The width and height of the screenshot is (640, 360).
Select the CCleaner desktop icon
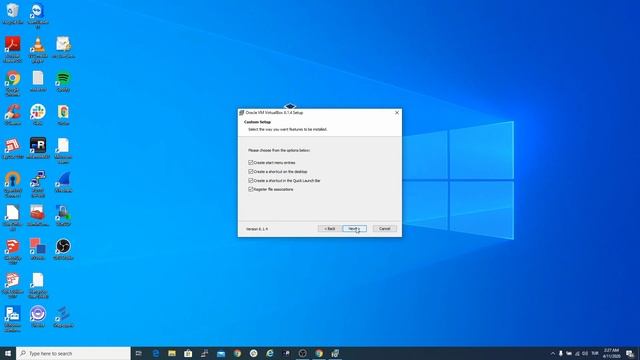coord(13,115)
